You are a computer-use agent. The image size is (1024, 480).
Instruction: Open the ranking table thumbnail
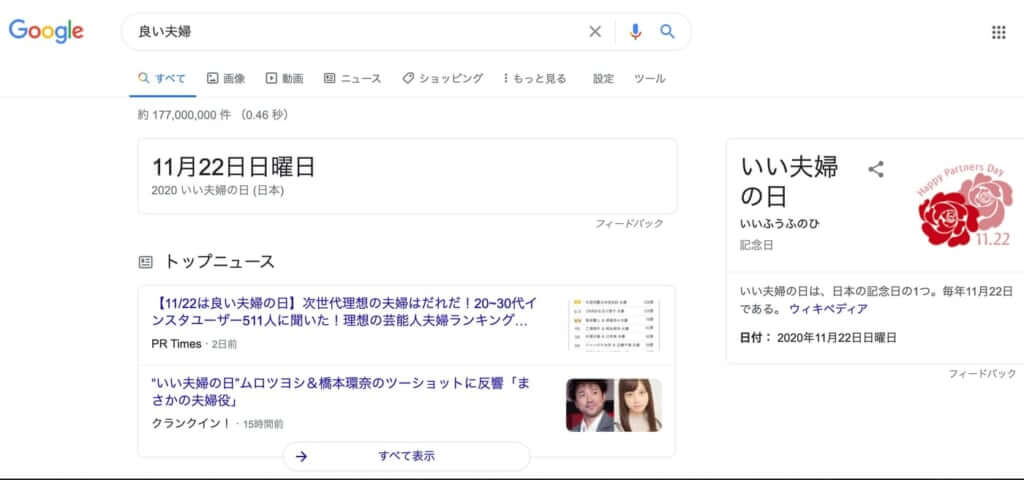coord(614,325)
